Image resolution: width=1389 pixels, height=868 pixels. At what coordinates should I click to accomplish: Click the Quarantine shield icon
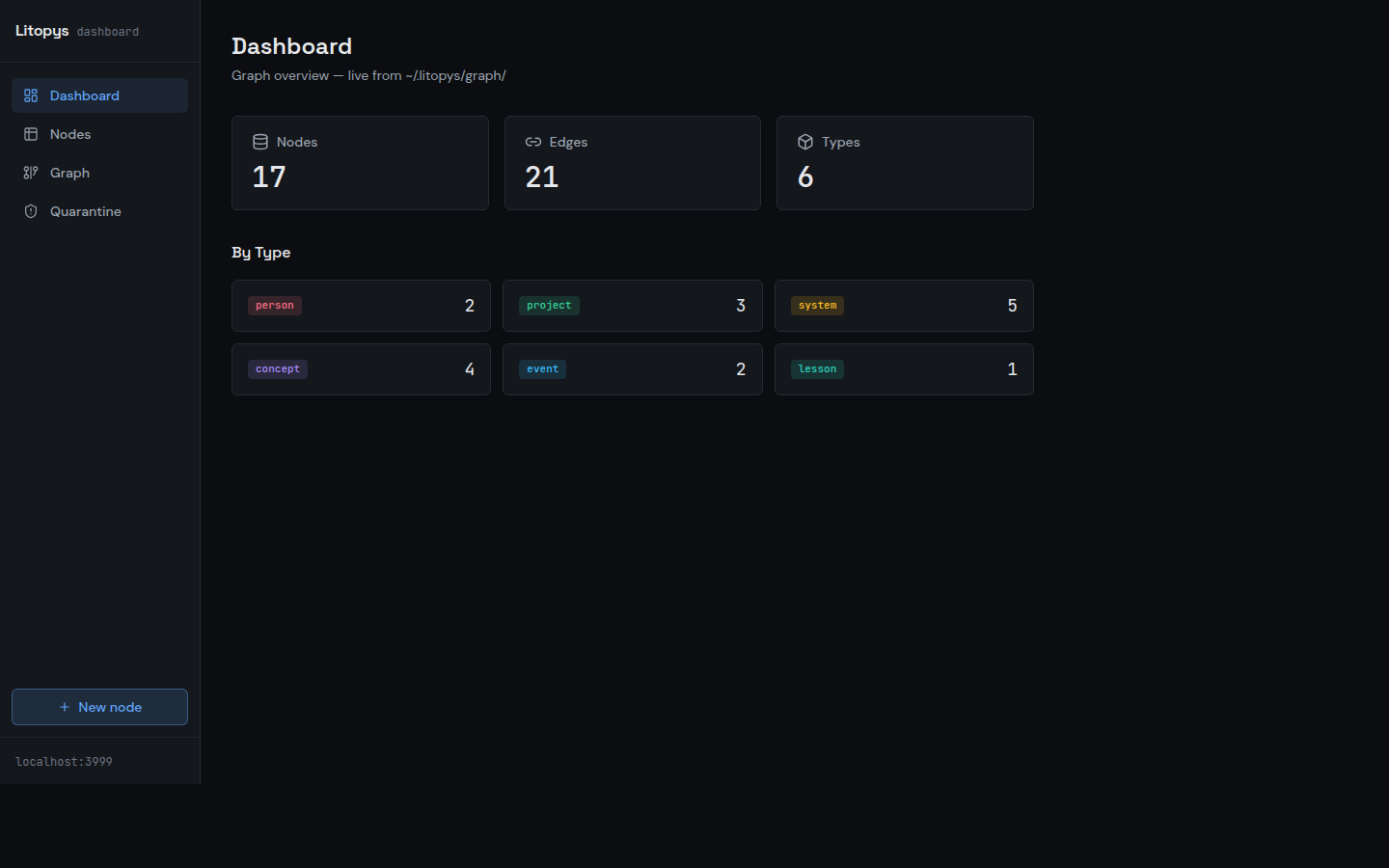pyautogui.click(x=30, y=211)
